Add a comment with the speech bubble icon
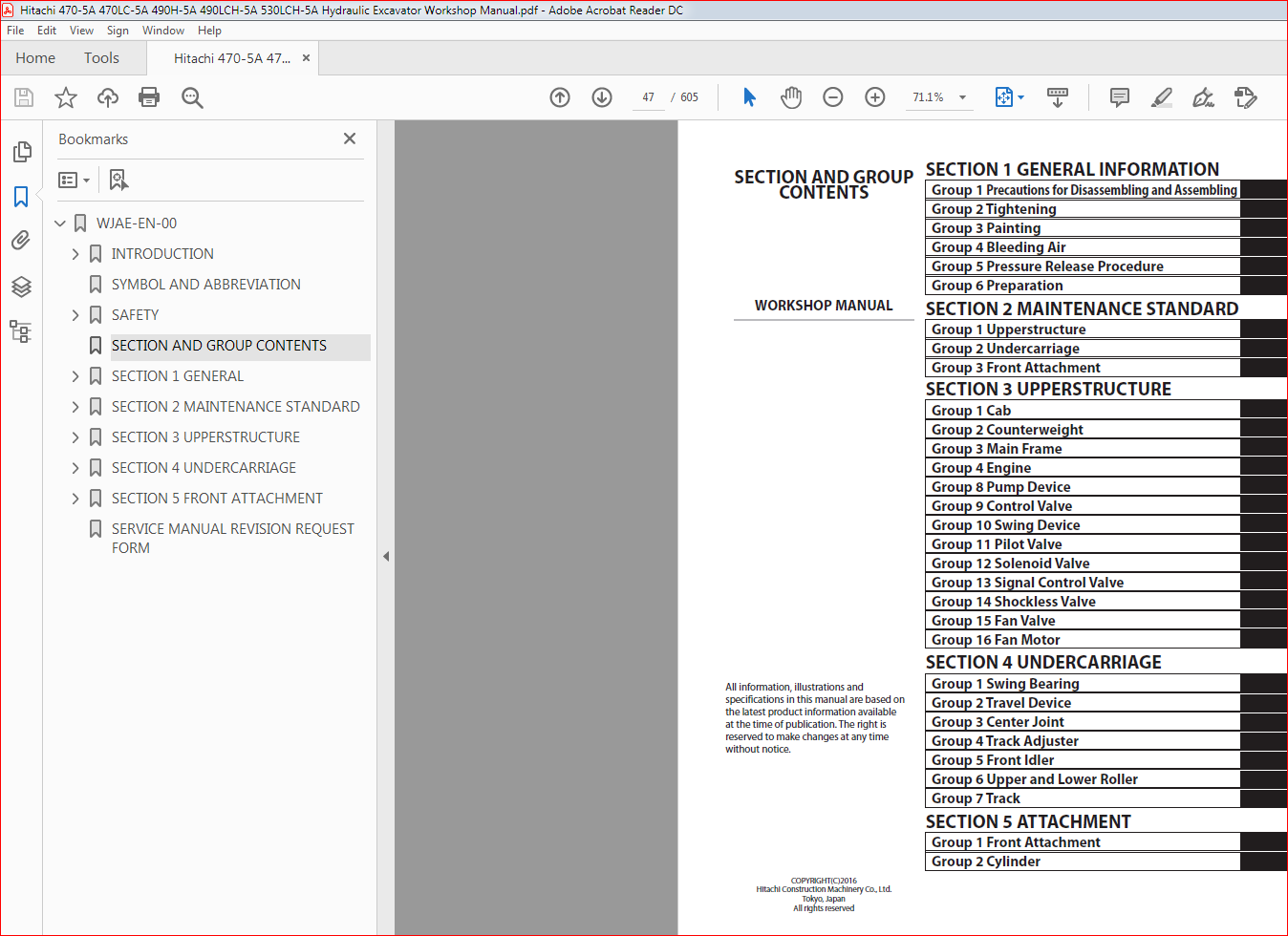This screenshot has width=1288, height=936. (1120, 97)
